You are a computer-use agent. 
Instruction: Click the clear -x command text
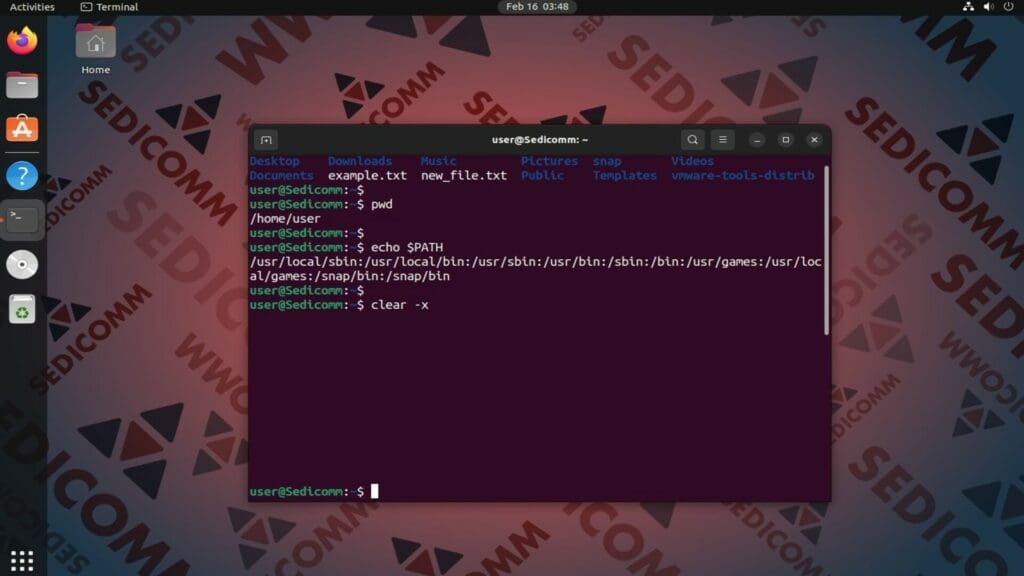click(400, 305)
